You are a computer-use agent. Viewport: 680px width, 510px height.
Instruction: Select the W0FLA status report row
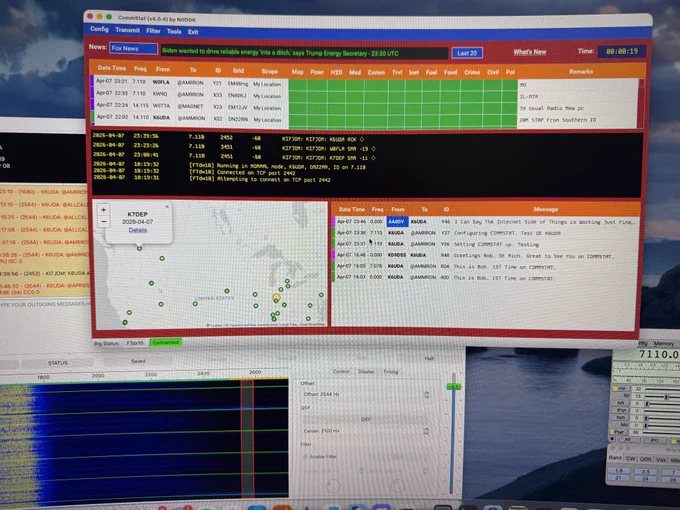(364, 83)
